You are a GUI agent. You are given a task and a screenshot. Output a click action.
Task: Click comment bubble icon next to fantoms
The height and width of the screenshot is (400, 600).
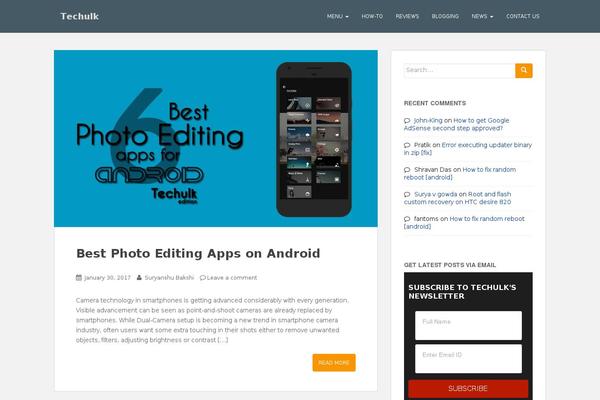(407, 219)
